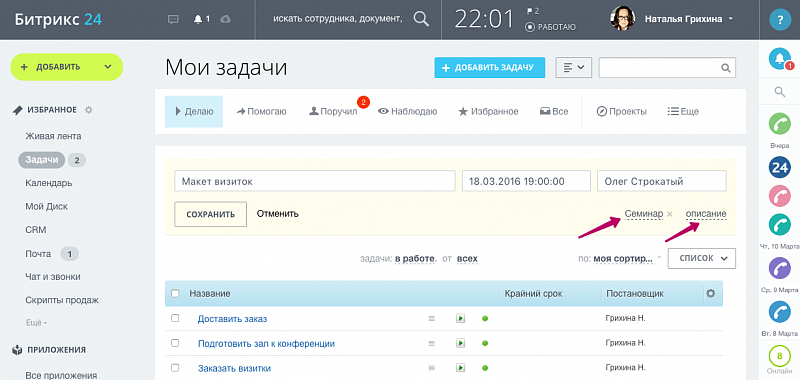Image resolution: width=800 pixels, height=380 pixels.
Task: Switch to the Делаю tab
Action: [194, 111]
